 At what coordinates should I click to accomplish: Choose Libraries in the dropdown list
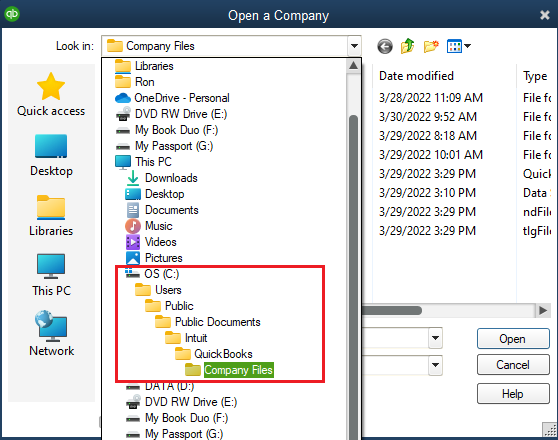click(x=144, y=66)
